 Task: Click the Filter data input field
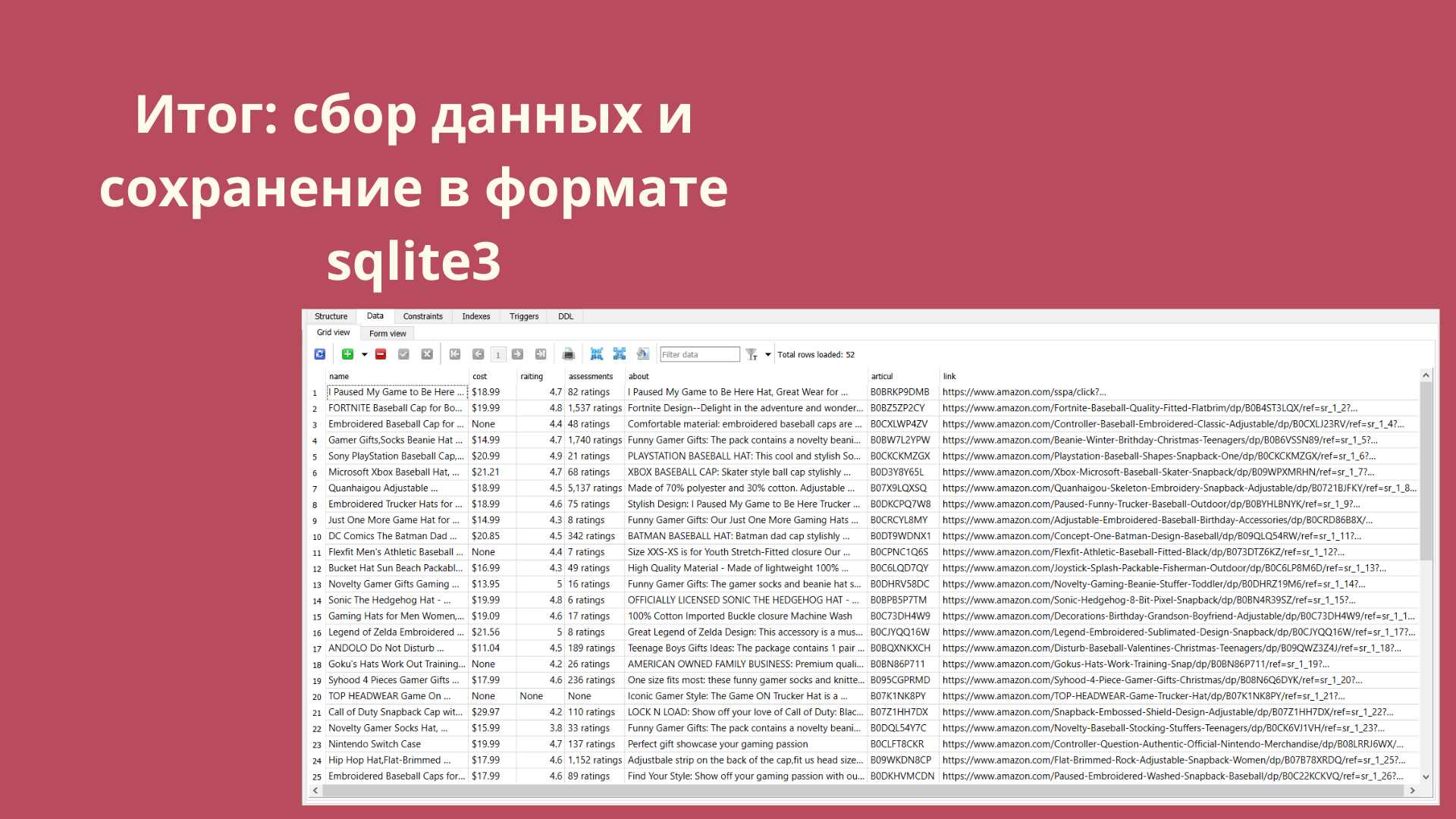tap(699, 354)
